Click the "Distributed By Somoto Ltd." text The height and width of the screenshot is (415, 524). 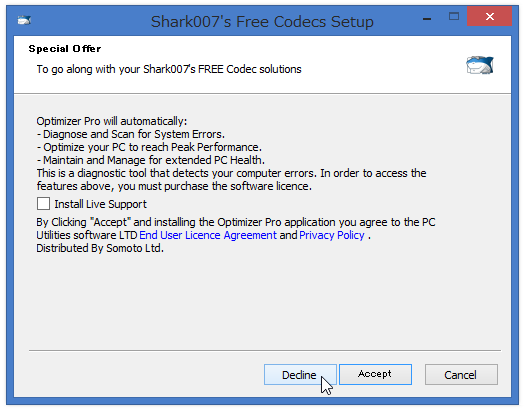100,248
